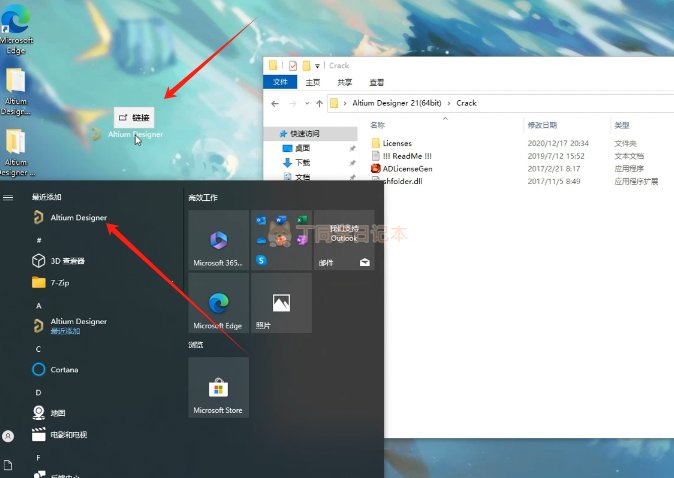
Task: Sort by the 类型 column header
Action: (x=622, y=125)
